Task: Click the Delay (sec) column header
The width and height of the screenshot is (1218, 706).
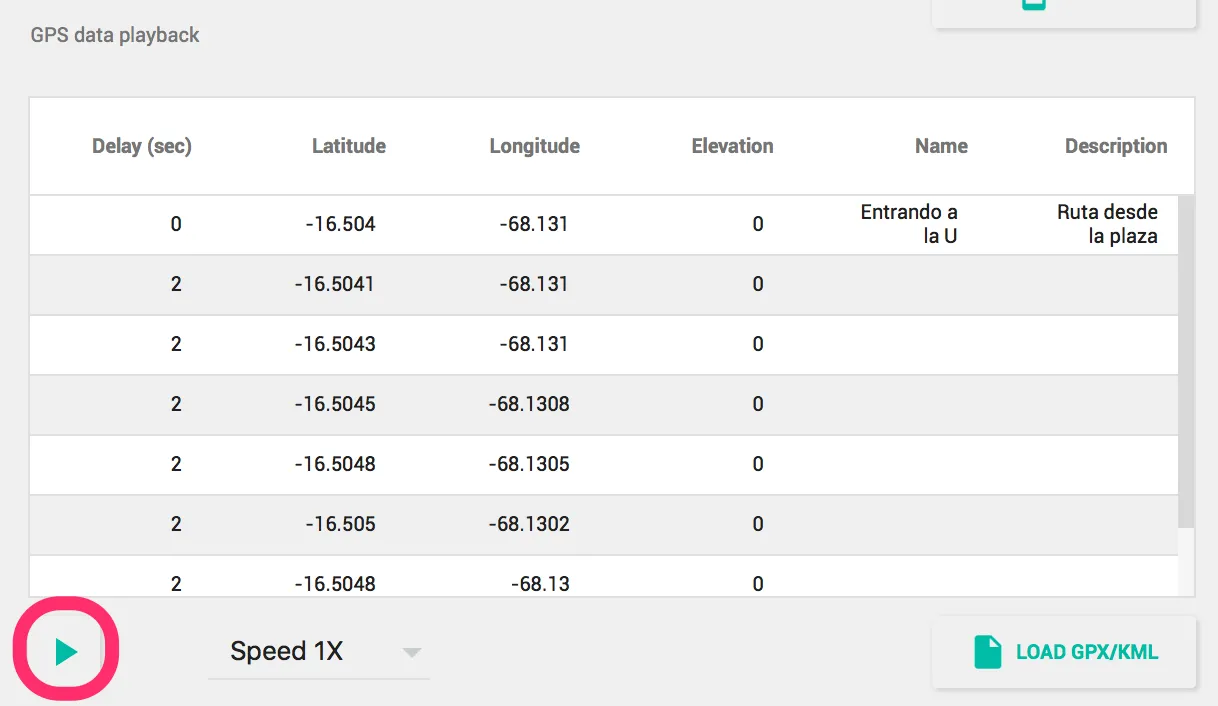Action: click(142, 146)
